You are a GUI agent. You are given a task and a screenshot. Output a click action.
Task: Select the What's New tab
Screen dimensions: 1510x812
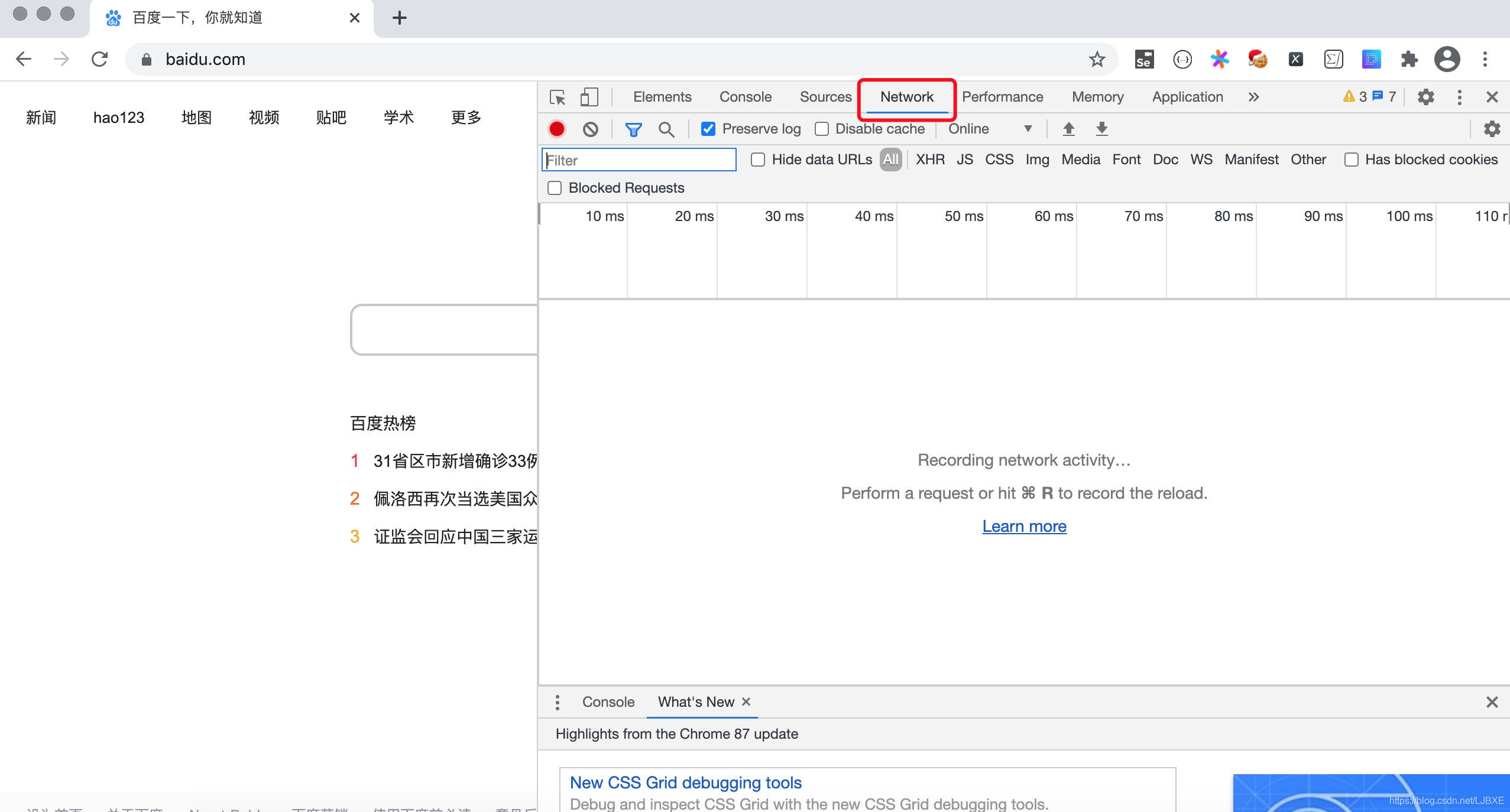pyautogui.click(x=694, y=701)
